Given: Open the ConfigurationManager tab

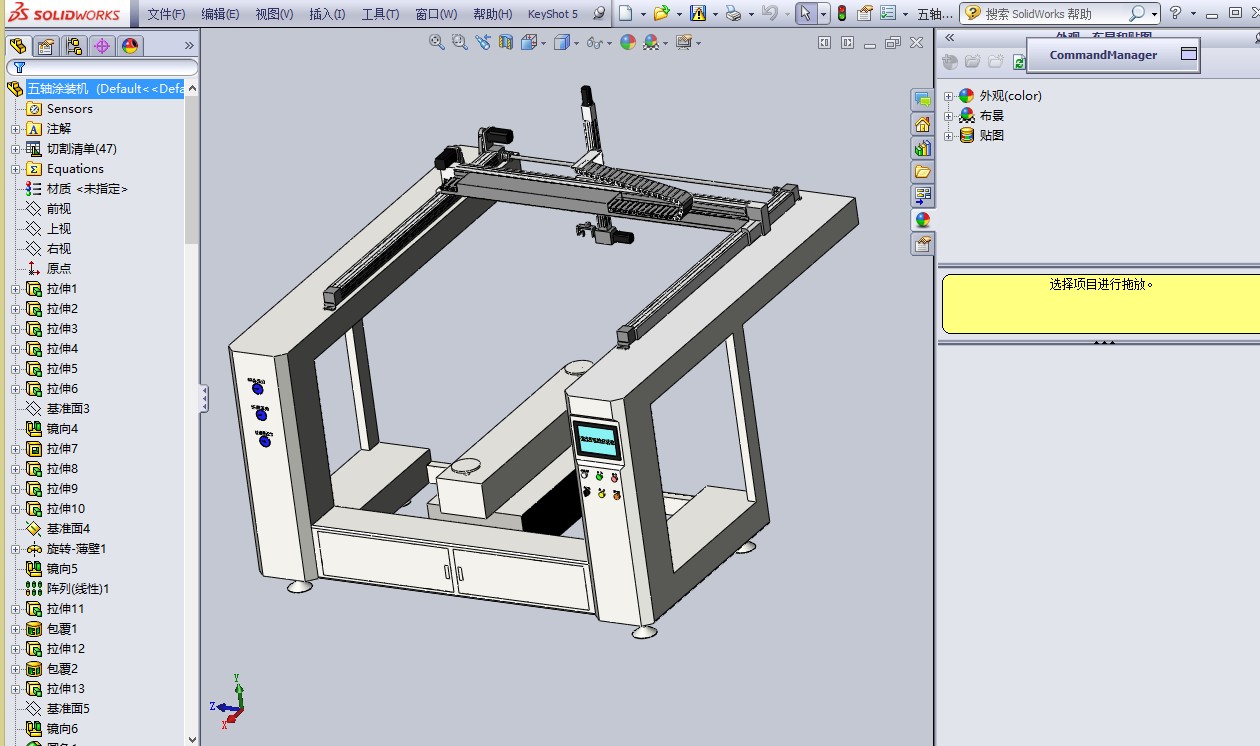Looking at the screenshot, I should pos(73,46).
